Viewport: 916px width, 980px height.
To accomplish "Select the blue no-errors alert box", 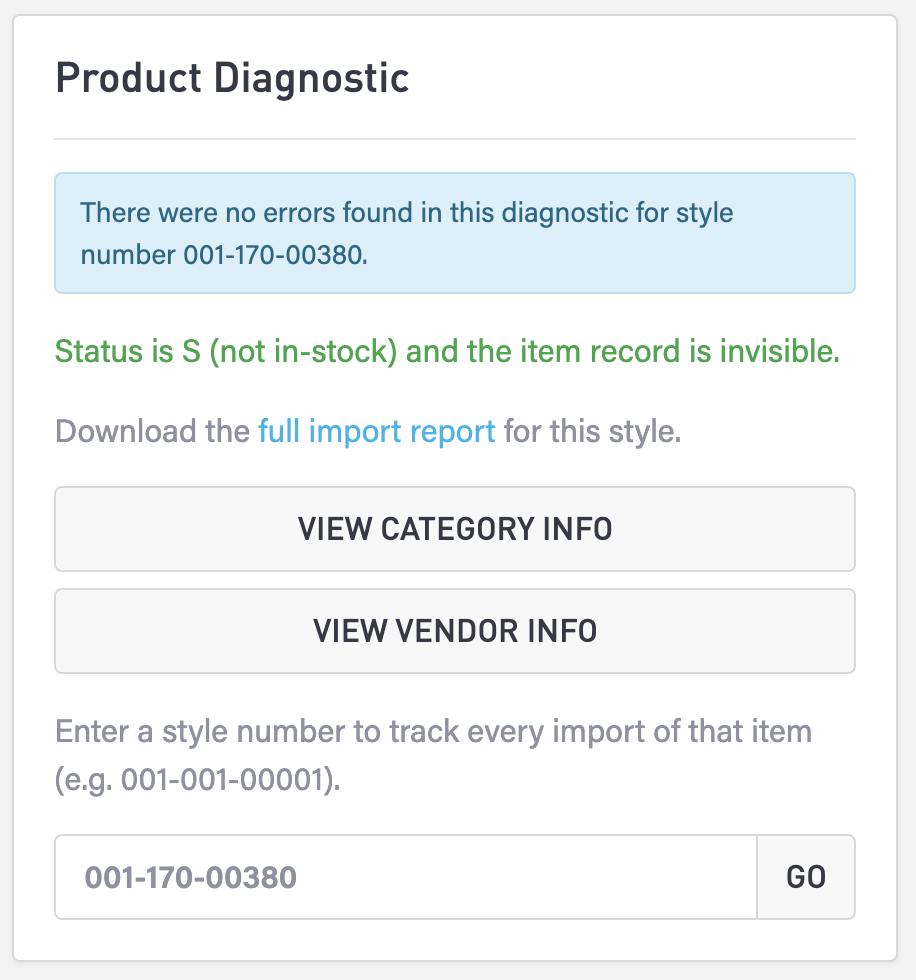I will pyautogui.click(x=455, y=233).
